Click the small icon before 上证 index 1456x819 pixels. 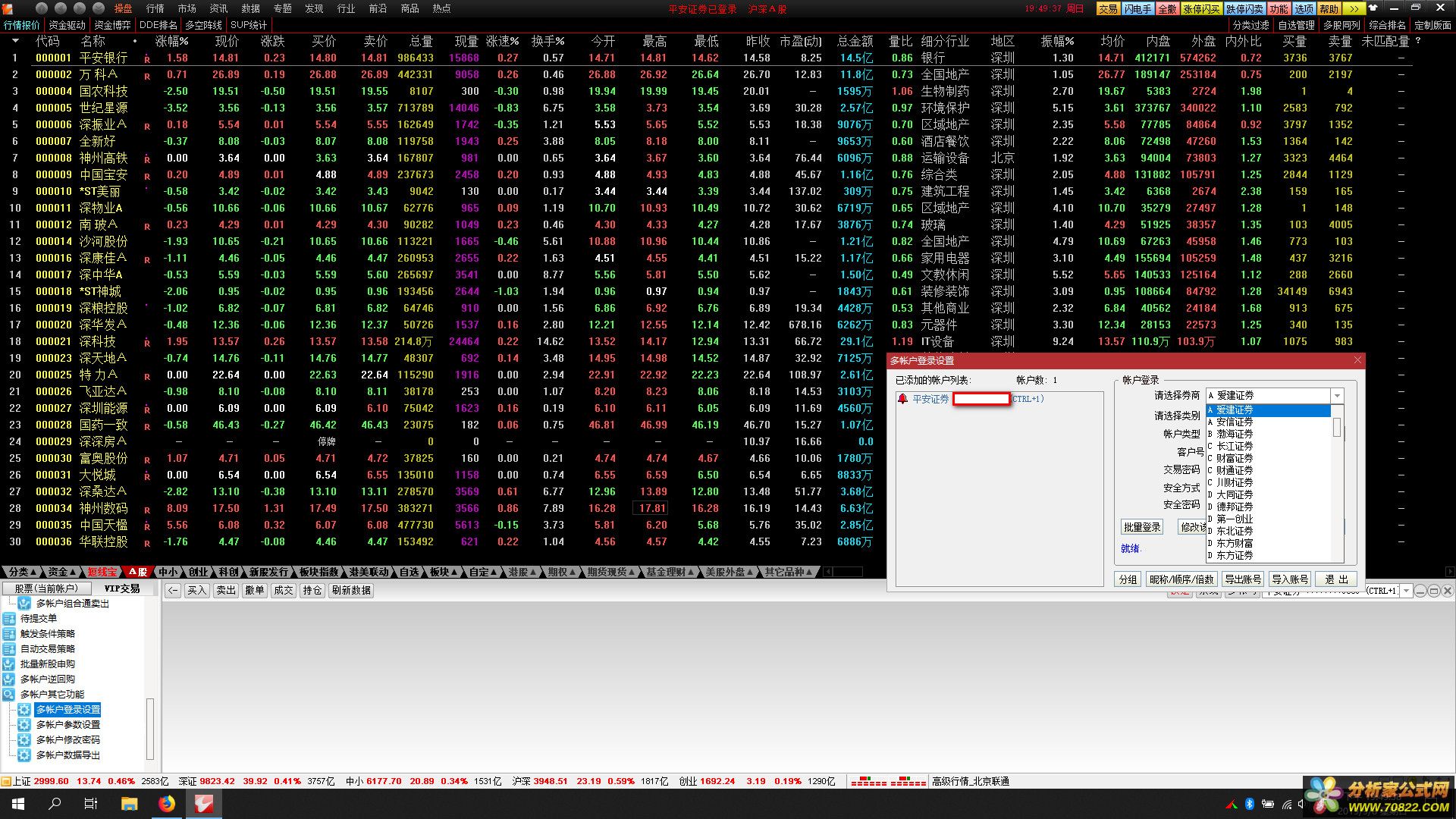(5, 781)
